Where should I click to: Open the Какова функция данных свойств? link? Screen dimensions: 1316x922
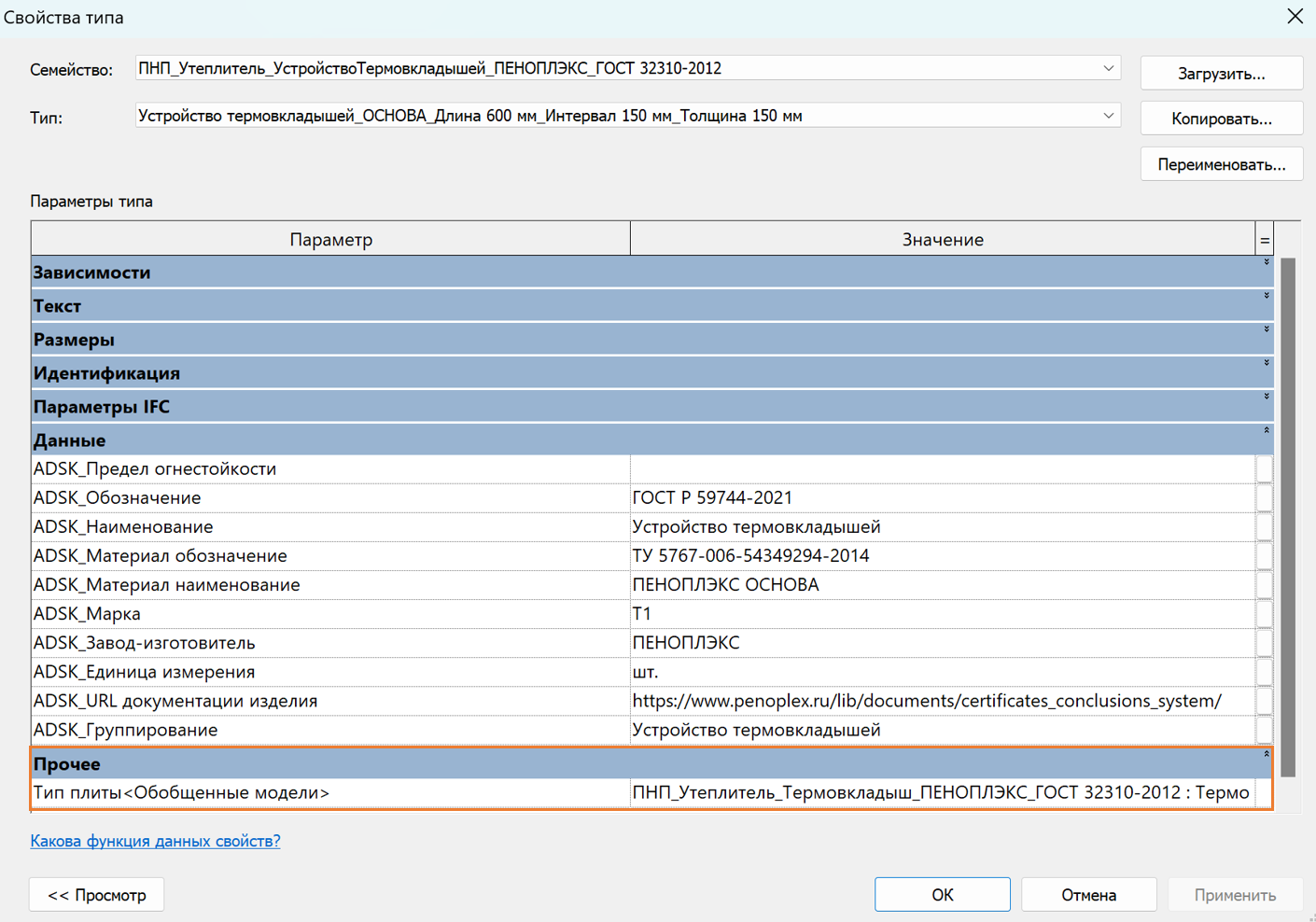tap(155, 841)
